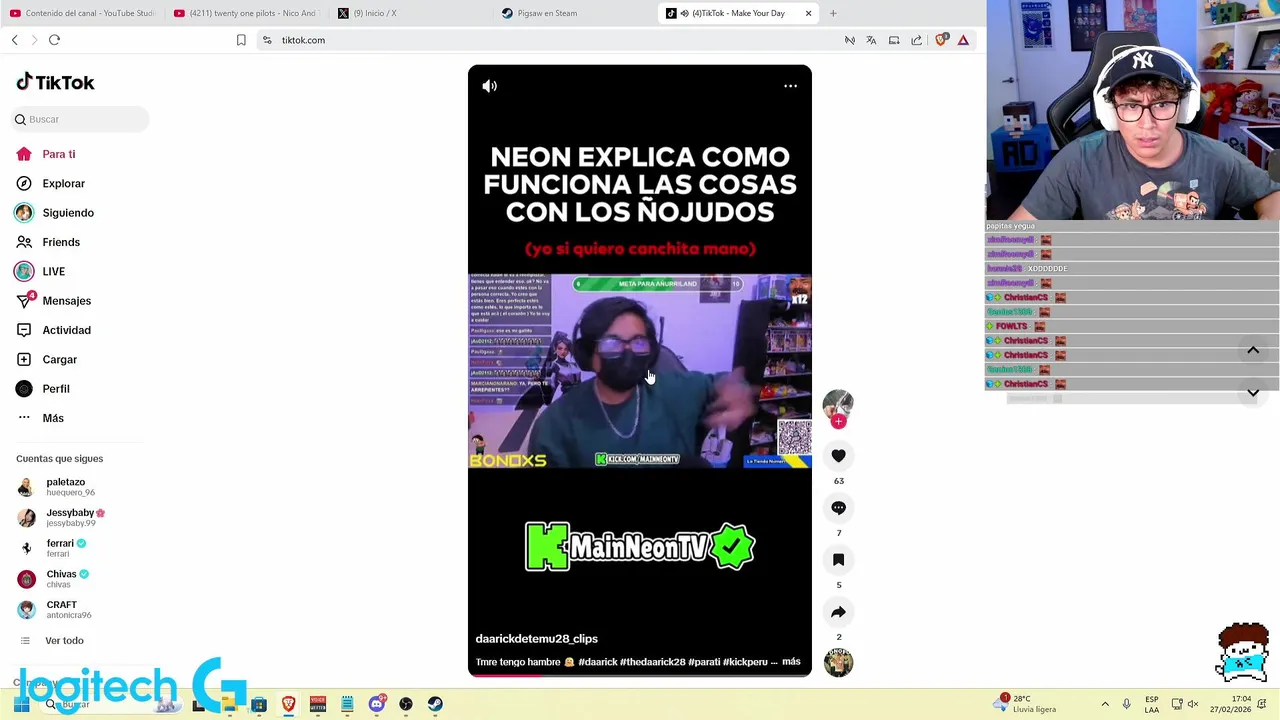Screen dimensions: 1280x720
Task: Go to next video with down chevron
Action: click(x=1253, y=393)
